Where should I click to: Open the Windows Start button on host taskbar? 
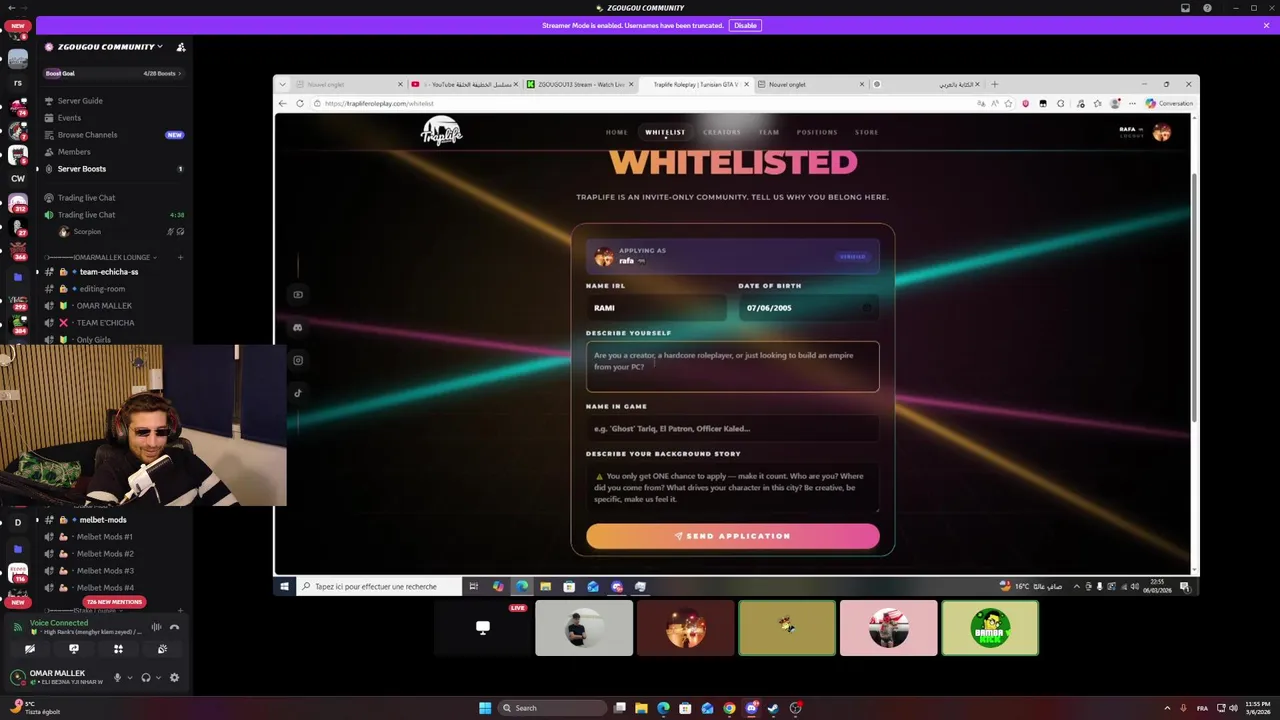pyautogui.click(x=485, y=708)
